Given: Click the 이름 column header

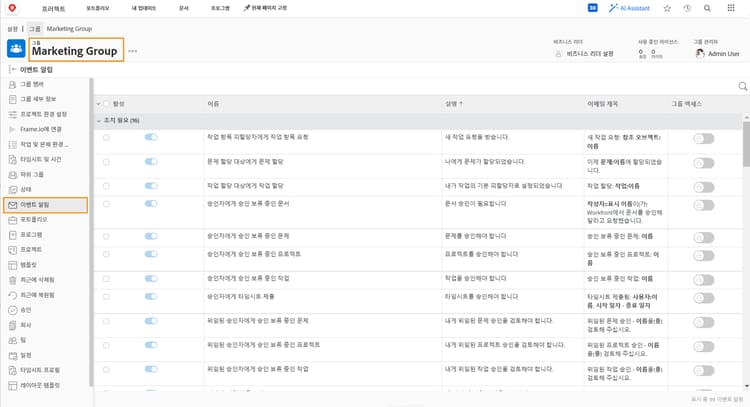Looking at the screenshot, I should [x=213, y=104].
